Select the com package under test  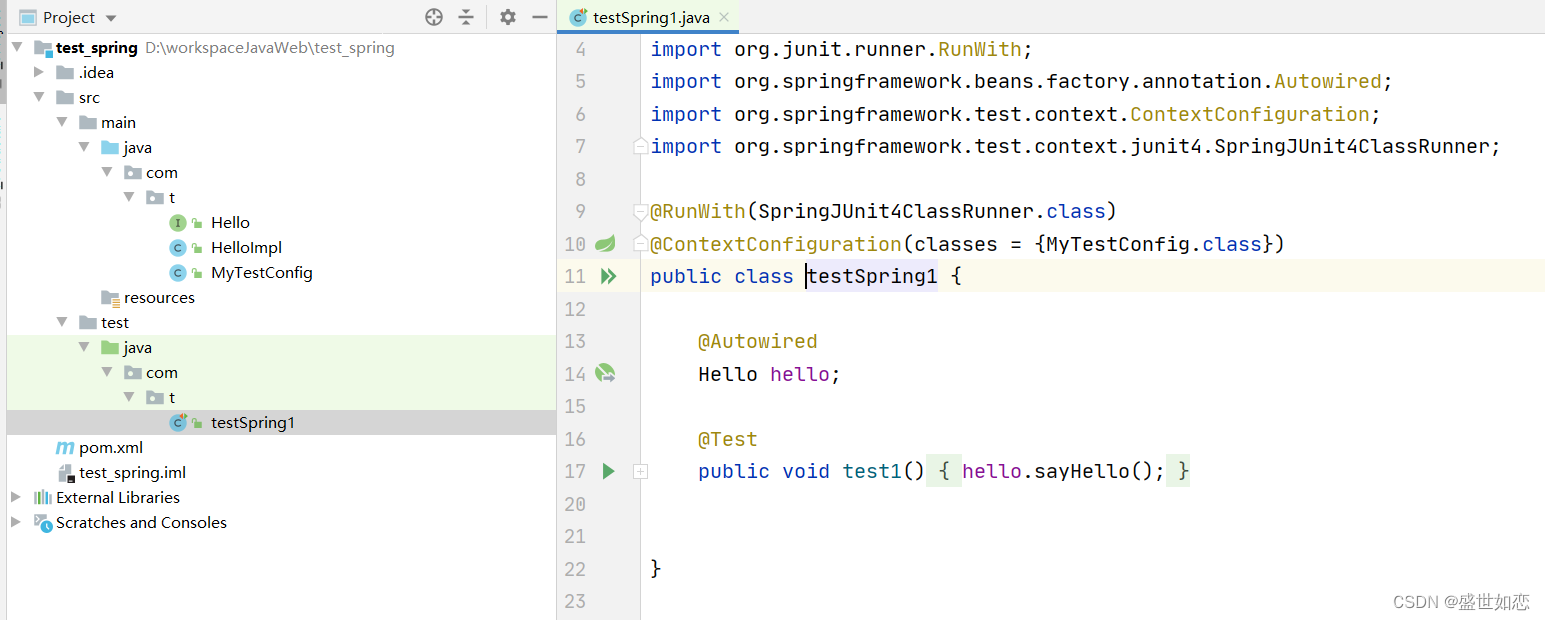(x=162, y=372)
